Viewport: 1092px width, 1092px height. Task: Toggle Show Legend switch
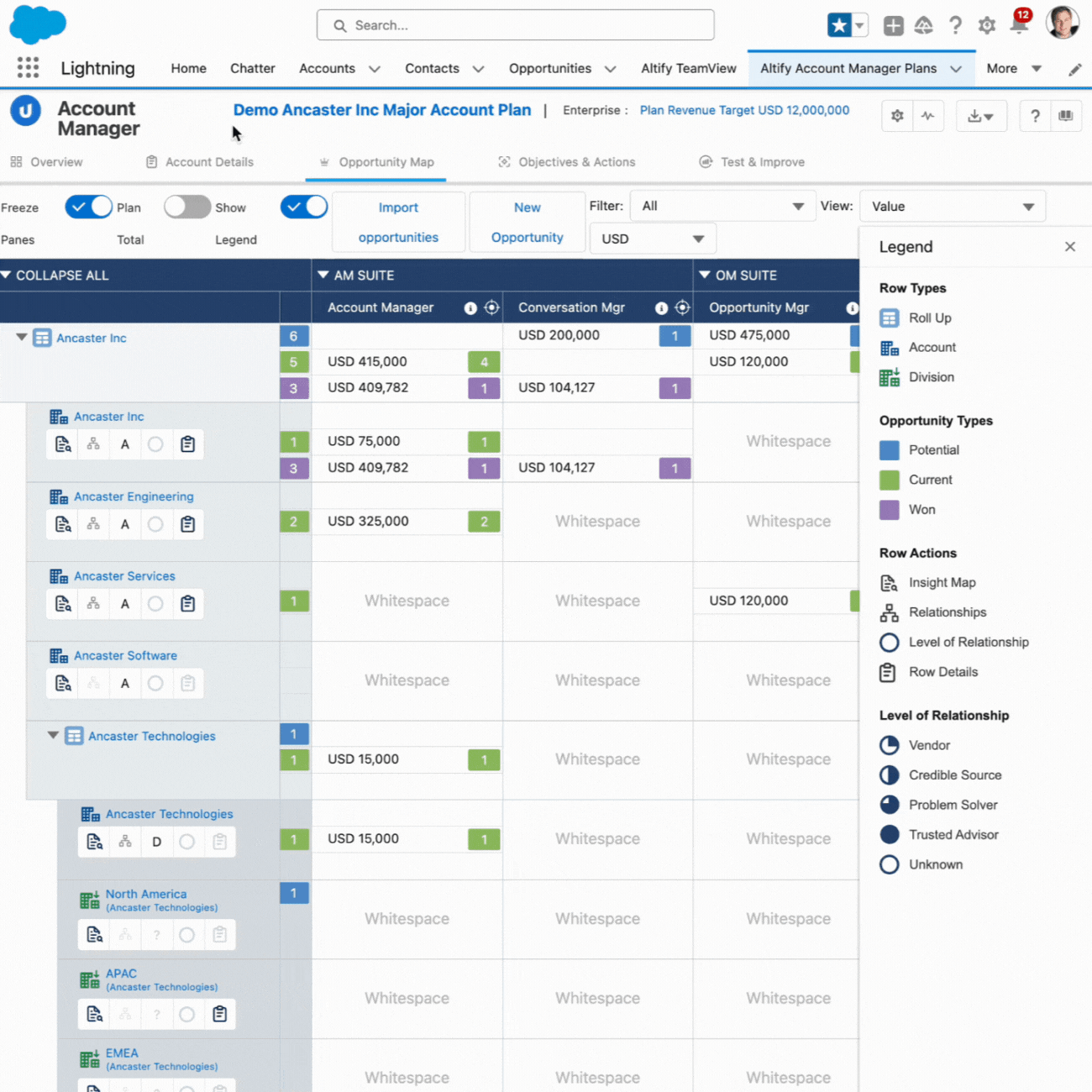point(304,207)
